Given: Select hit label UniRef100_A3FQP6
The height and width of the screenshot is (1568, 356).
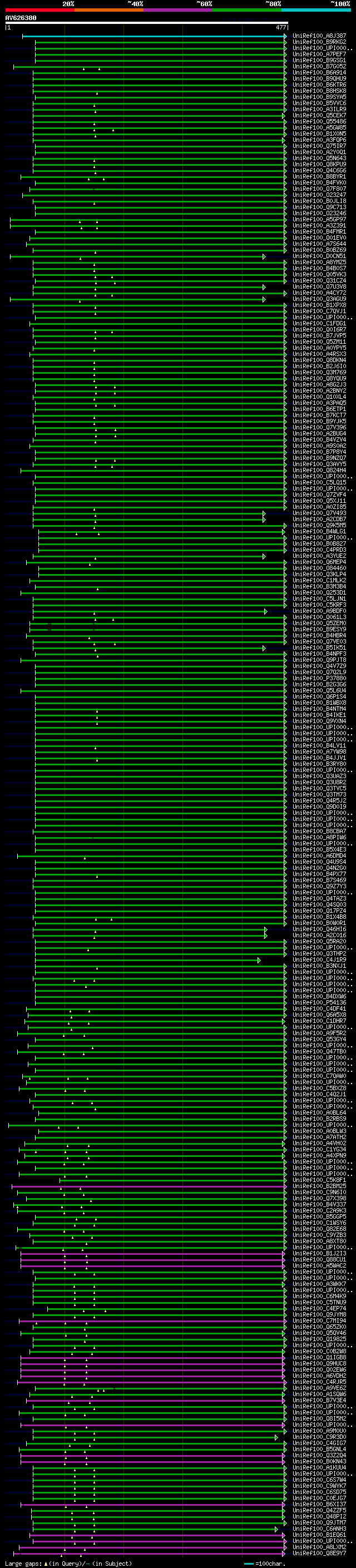Looking at the screenshot, I should click(x=319, y=140).
